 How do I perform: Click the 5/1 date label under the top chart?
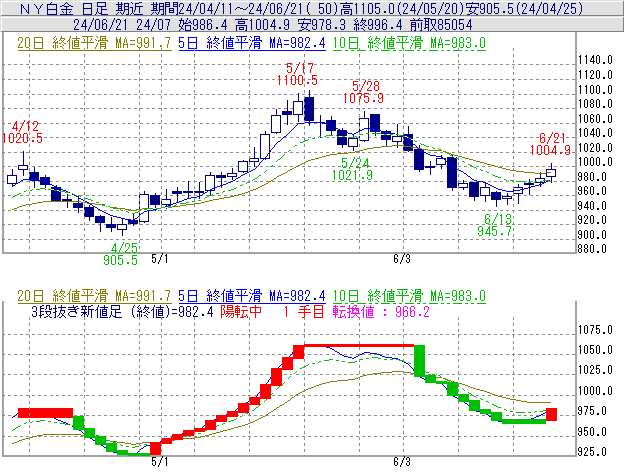pos(160,259)
